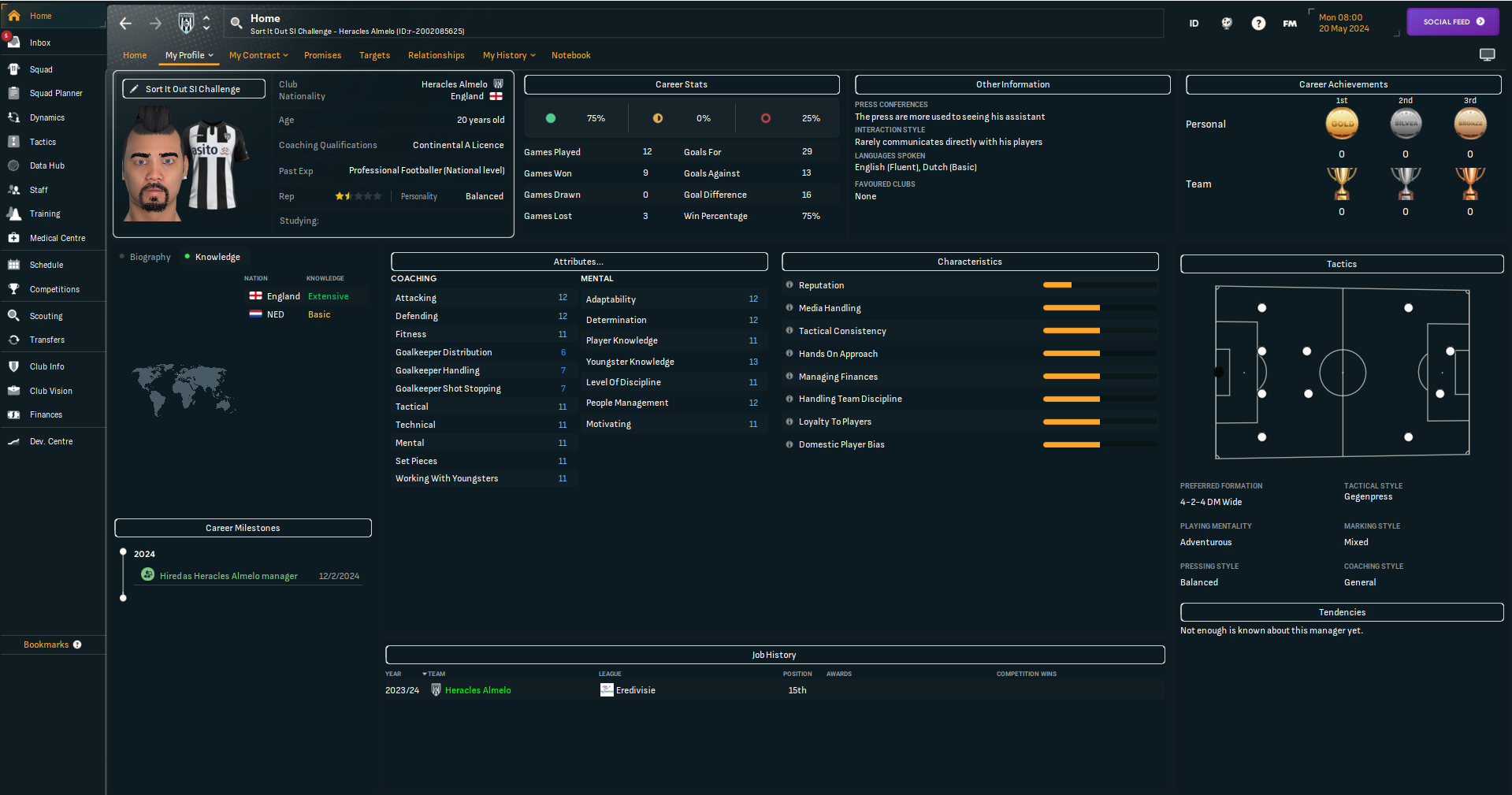Image resolution: width=1512 pixels, height=795 pixels.
Task: Open the Career Achievements panel header
Action: 1343,84
